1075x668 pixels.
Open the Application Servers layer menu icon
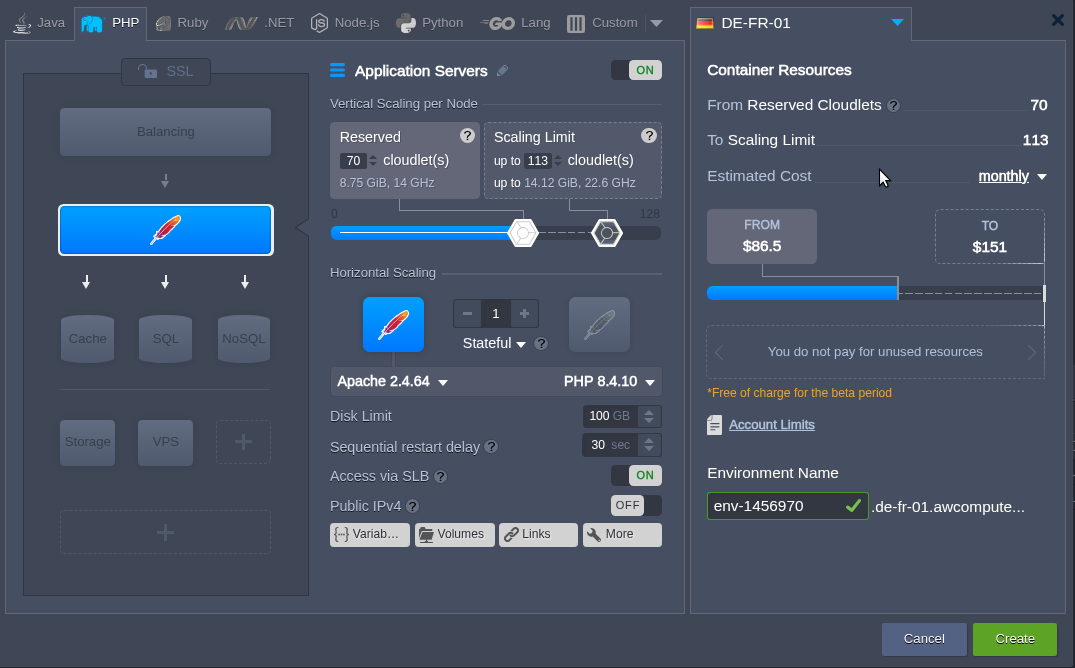click(x=337, y=71)
